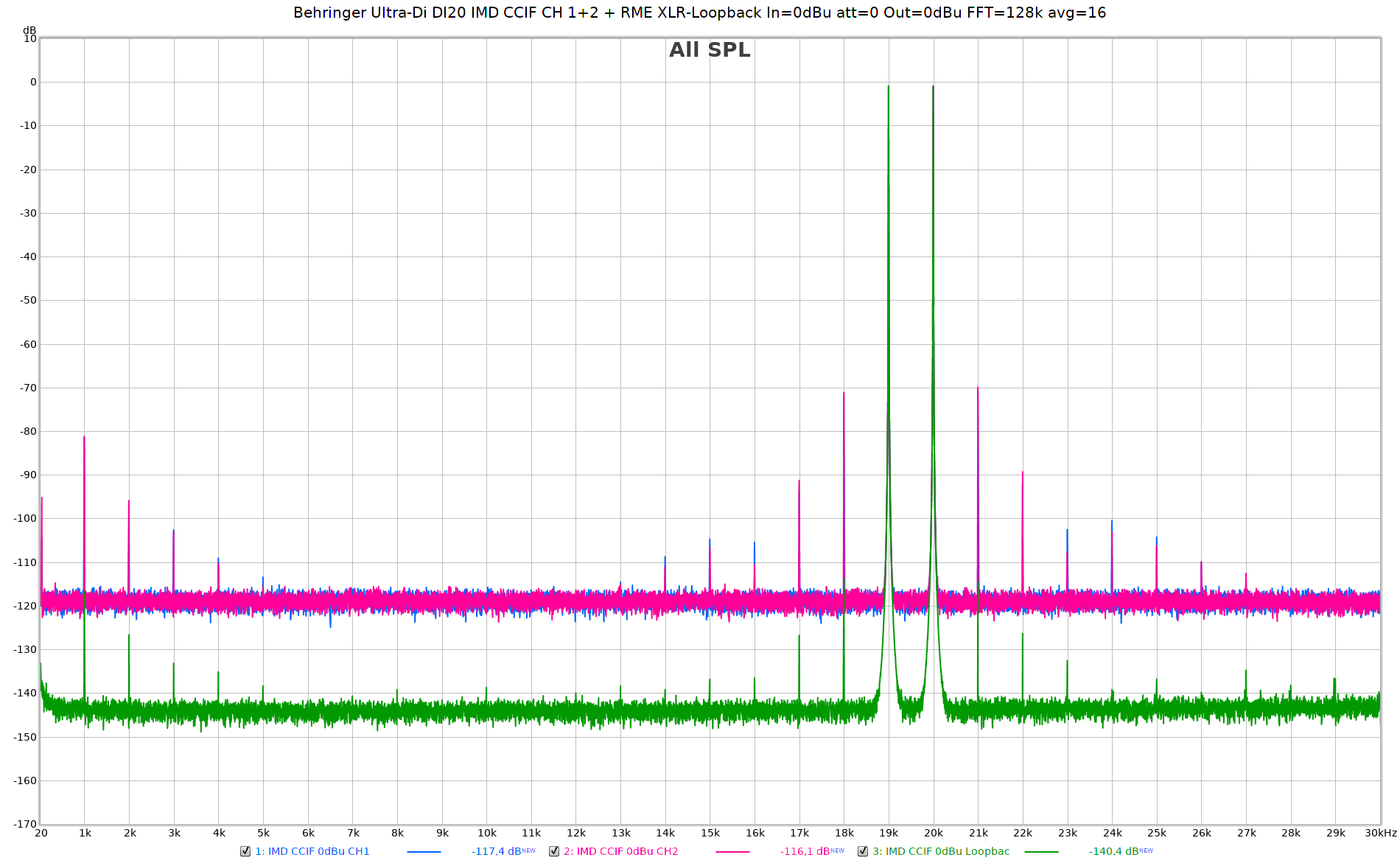Screen dimensions: 1400x863
Task: Click the green line sample for Loopback
Action: point(1041,852)
